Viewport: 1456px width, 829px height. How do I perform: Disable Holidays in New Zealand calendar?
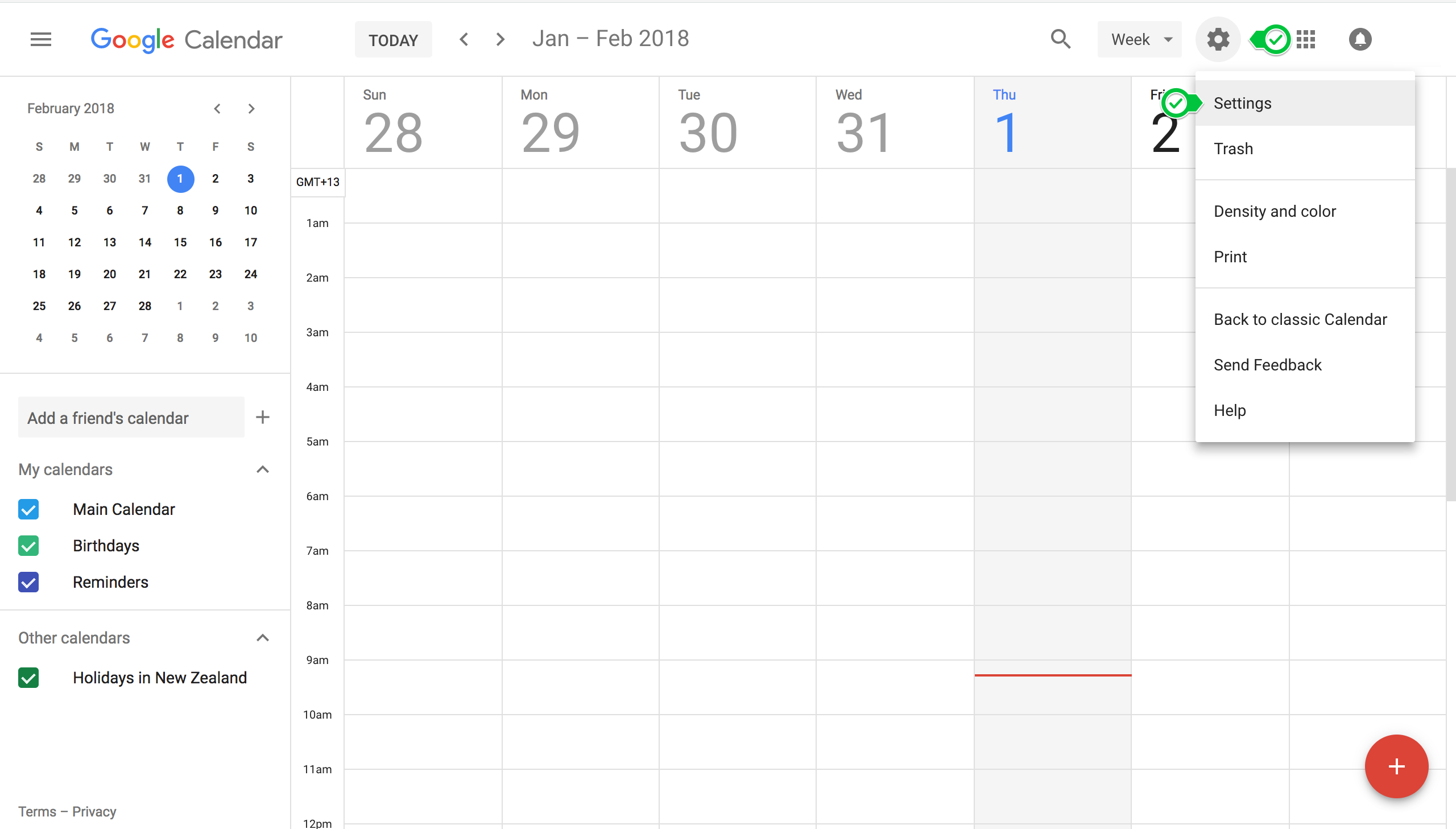[28, 678]
